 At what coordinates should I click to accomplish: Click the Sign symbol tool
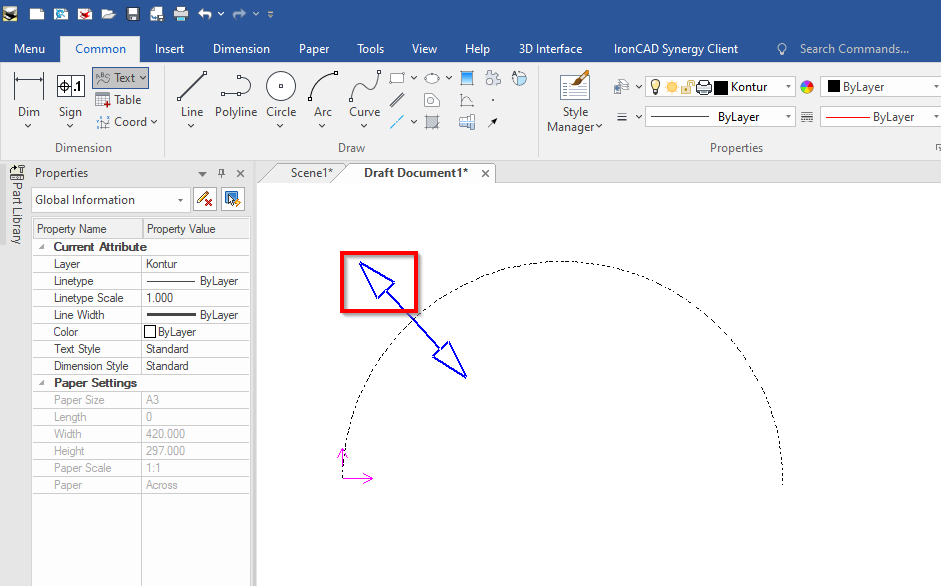[70, 96]
